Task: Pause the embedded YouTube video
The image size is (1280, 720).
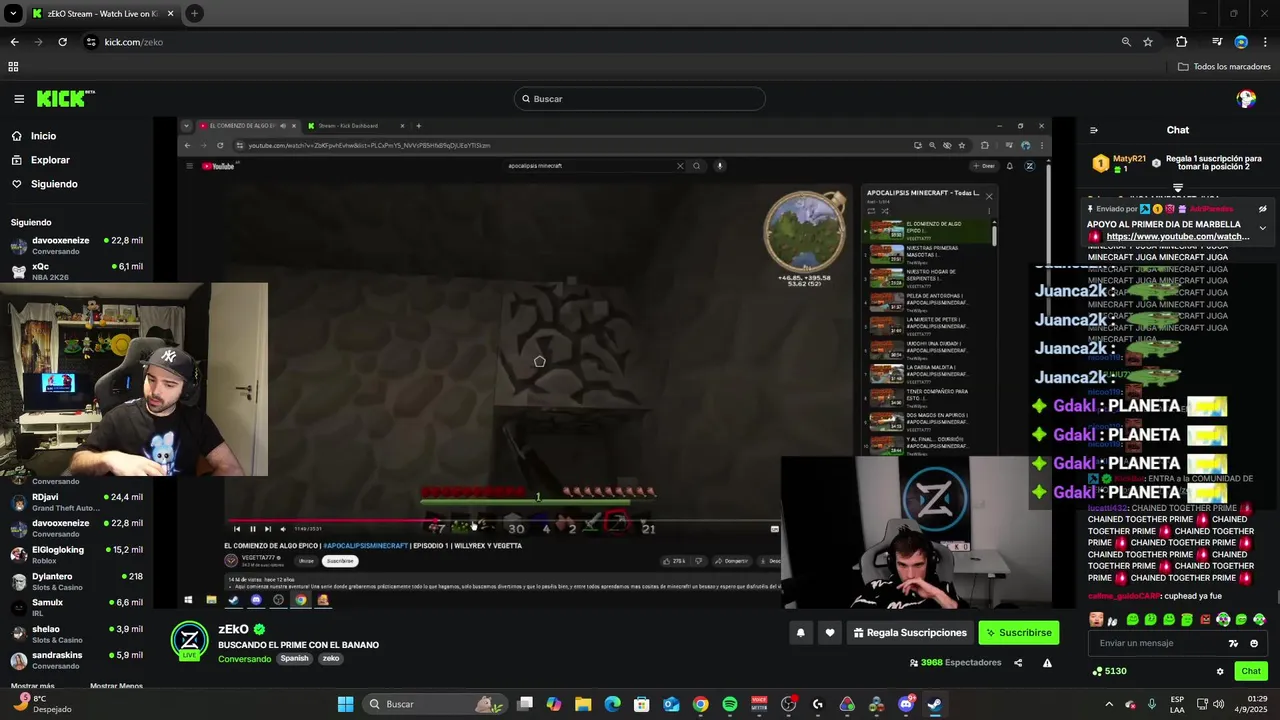Action: click(252, 529)
